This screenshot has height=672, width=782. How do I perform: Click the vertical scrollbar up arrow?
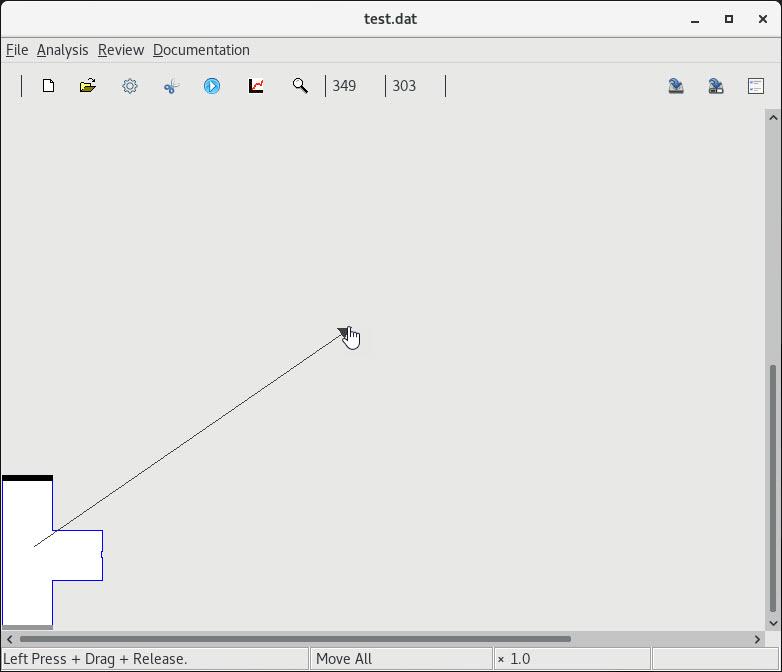click(773, 118)
